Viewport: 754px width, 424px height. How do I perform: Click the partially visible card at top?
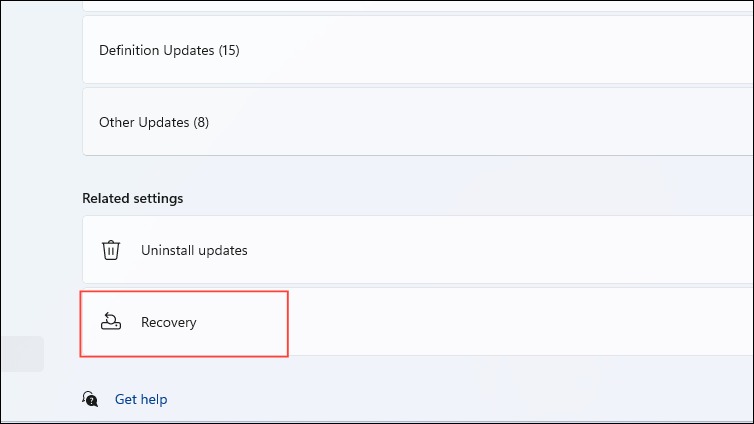click(418, 6)
